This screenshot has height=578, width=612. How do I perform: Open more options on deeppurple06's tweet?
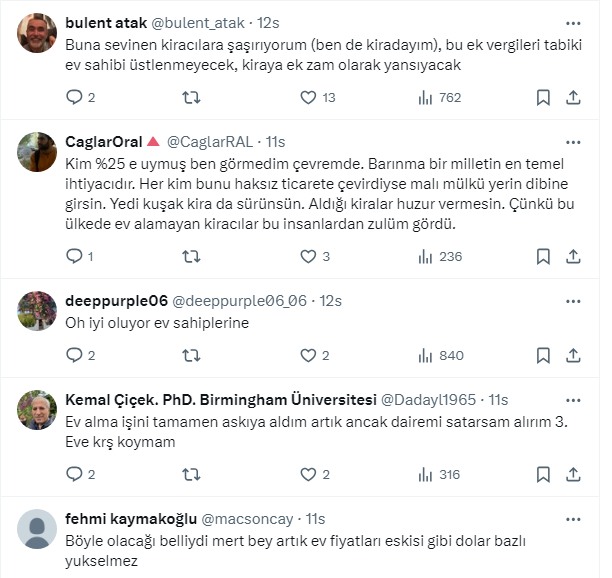click(x=572, y=300)
